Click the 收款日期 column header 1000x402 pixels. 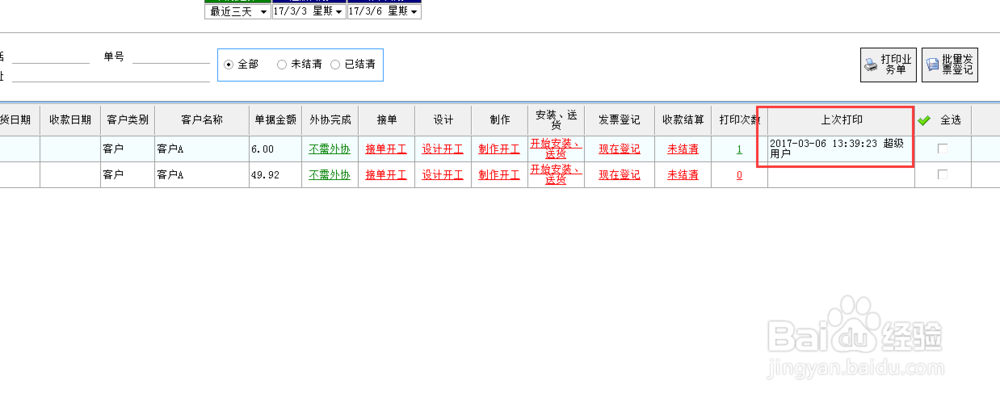(70, 120)
